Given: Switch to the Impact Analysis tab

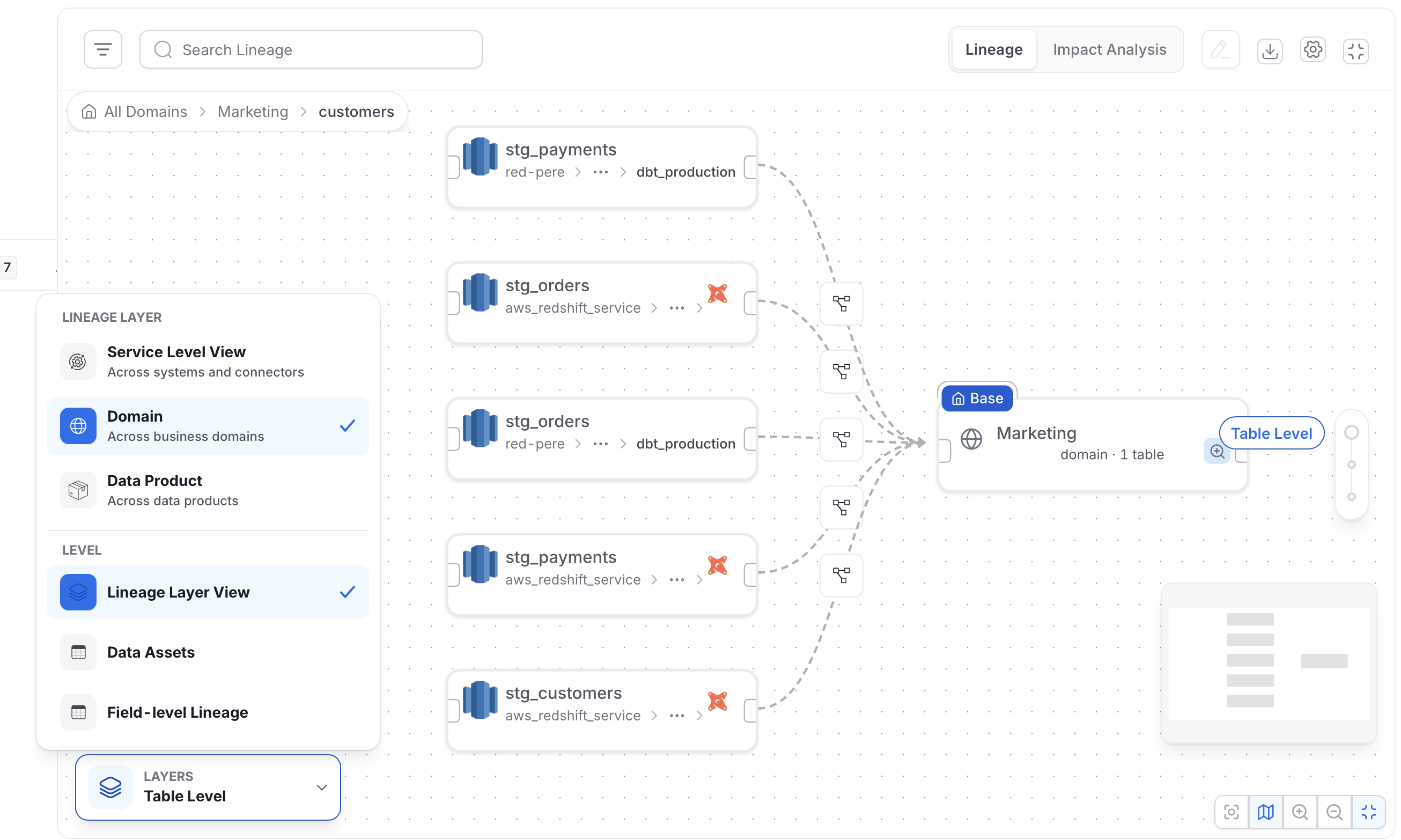Looking at the screenshot, I should [x=1109, y=50].
